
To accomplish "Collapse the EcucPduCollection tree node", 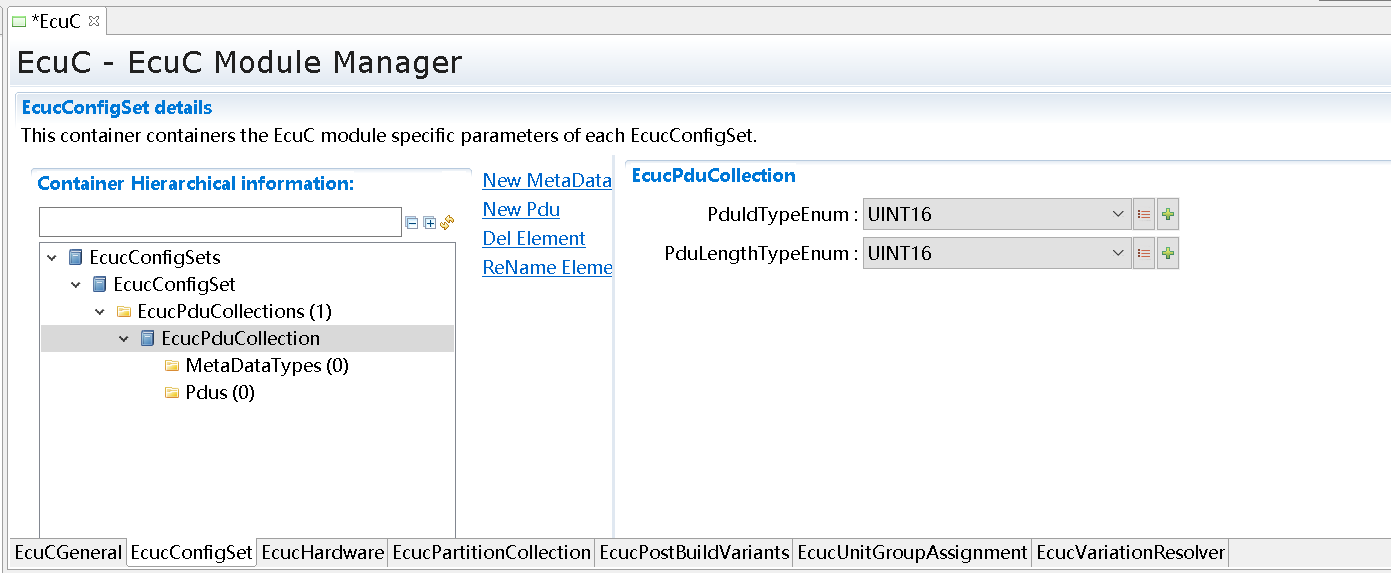I will (124, 339).
